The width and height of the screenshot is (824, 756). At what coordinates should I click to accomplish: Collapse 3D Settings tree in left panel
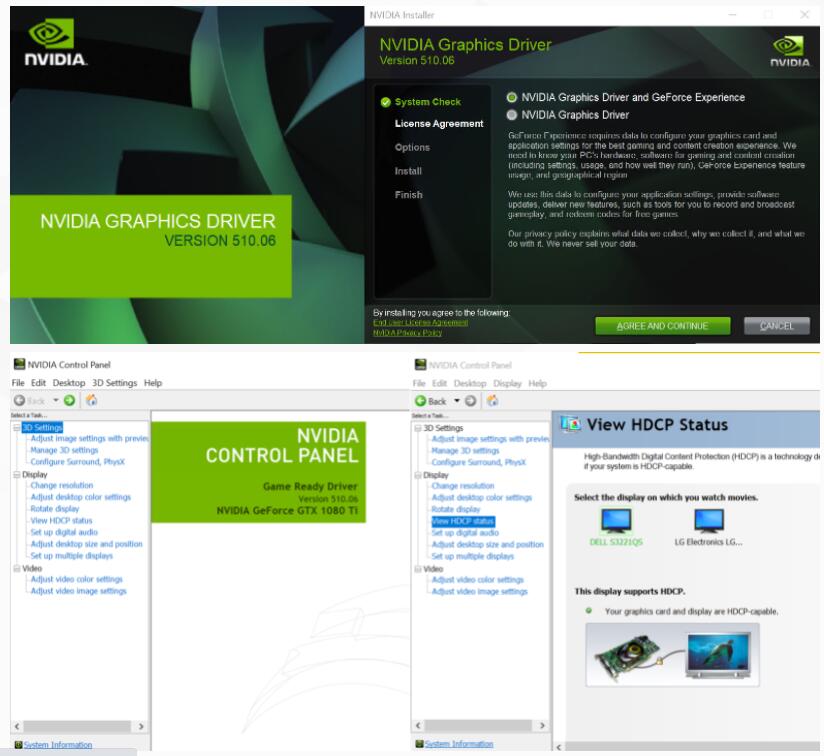pos(16,428)
